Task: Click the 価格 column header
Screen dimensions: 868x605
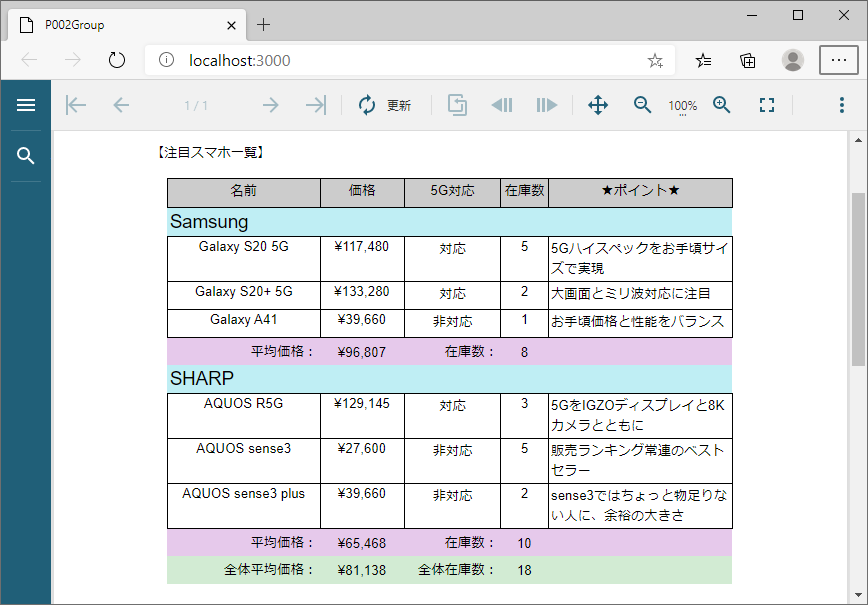Action: pos(362,192)
